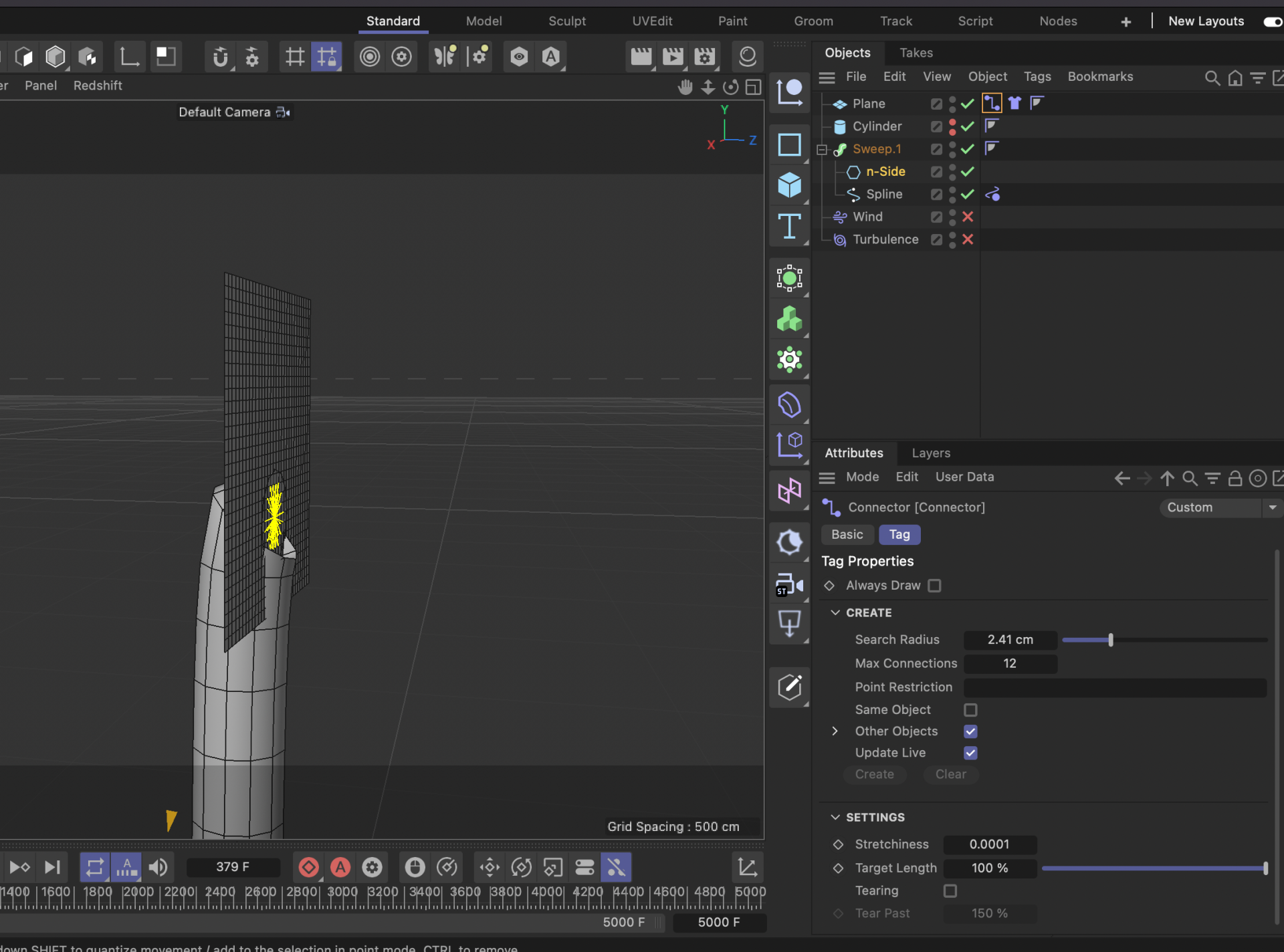Toggle New Layouts switch

coord(1272,21)
